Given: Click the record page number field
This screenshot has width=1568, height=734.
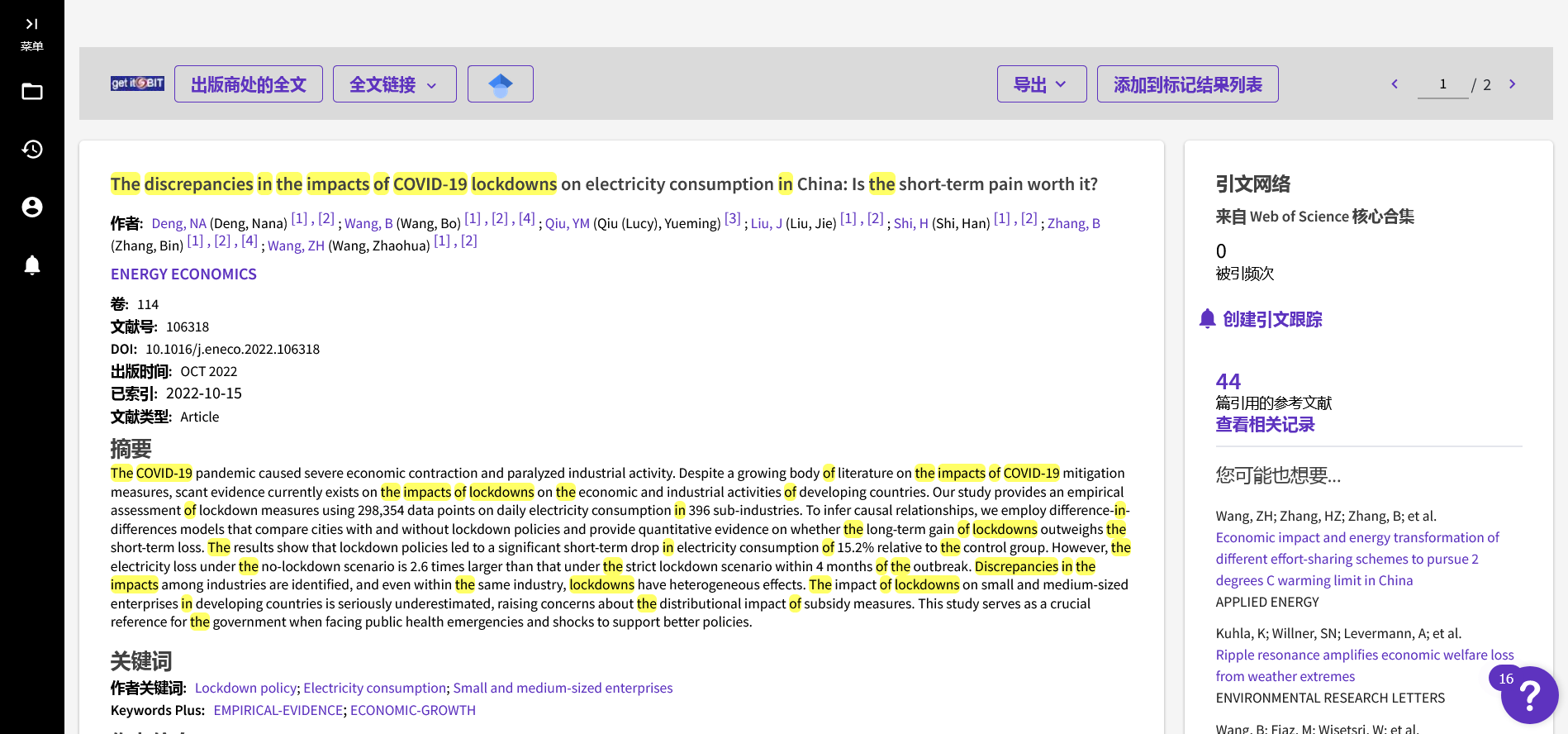Looking at the screenshot, I should pyautogui.click(x=1442, y=84).
